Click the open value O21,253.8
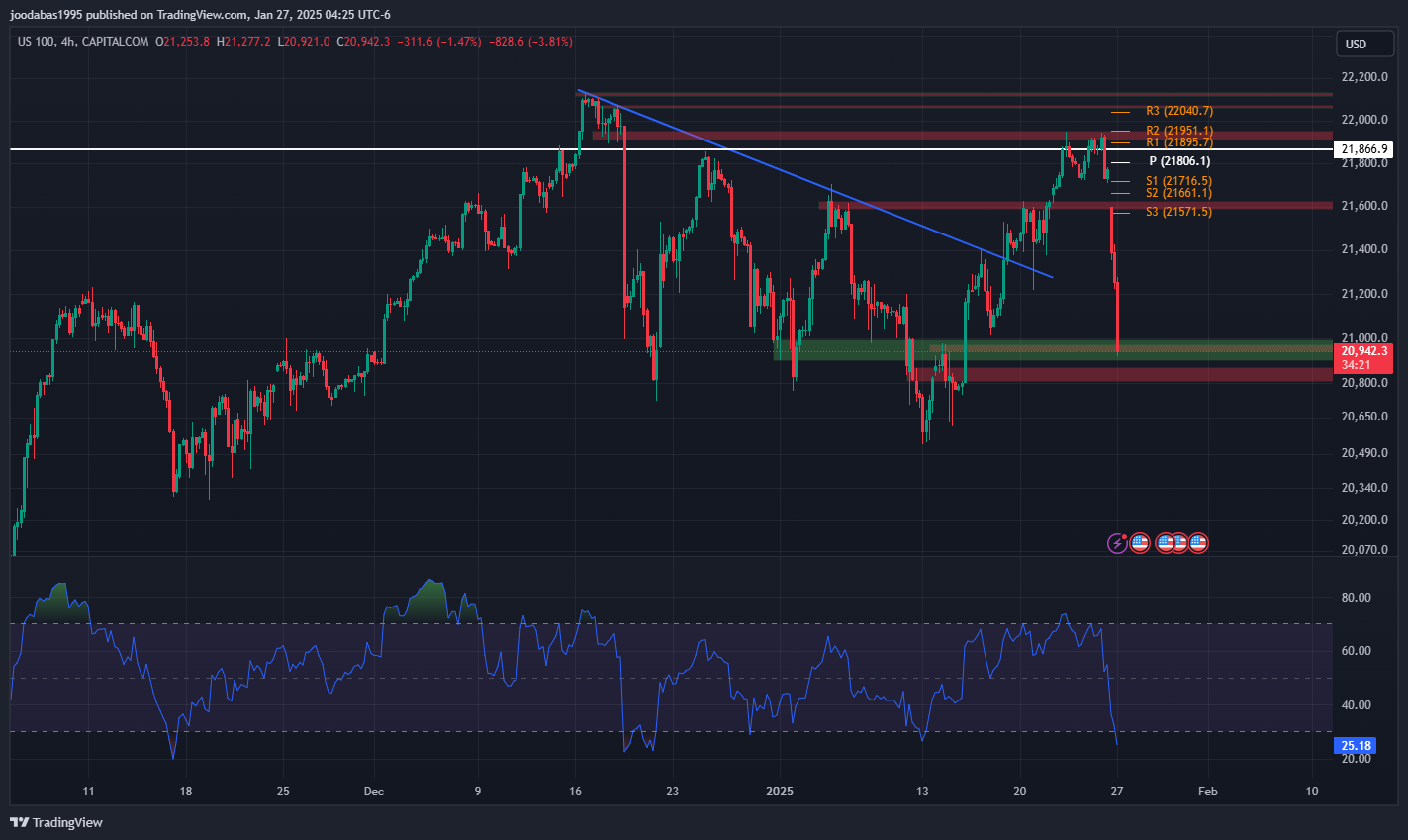The image size is (1408, 840). point(183,42)
